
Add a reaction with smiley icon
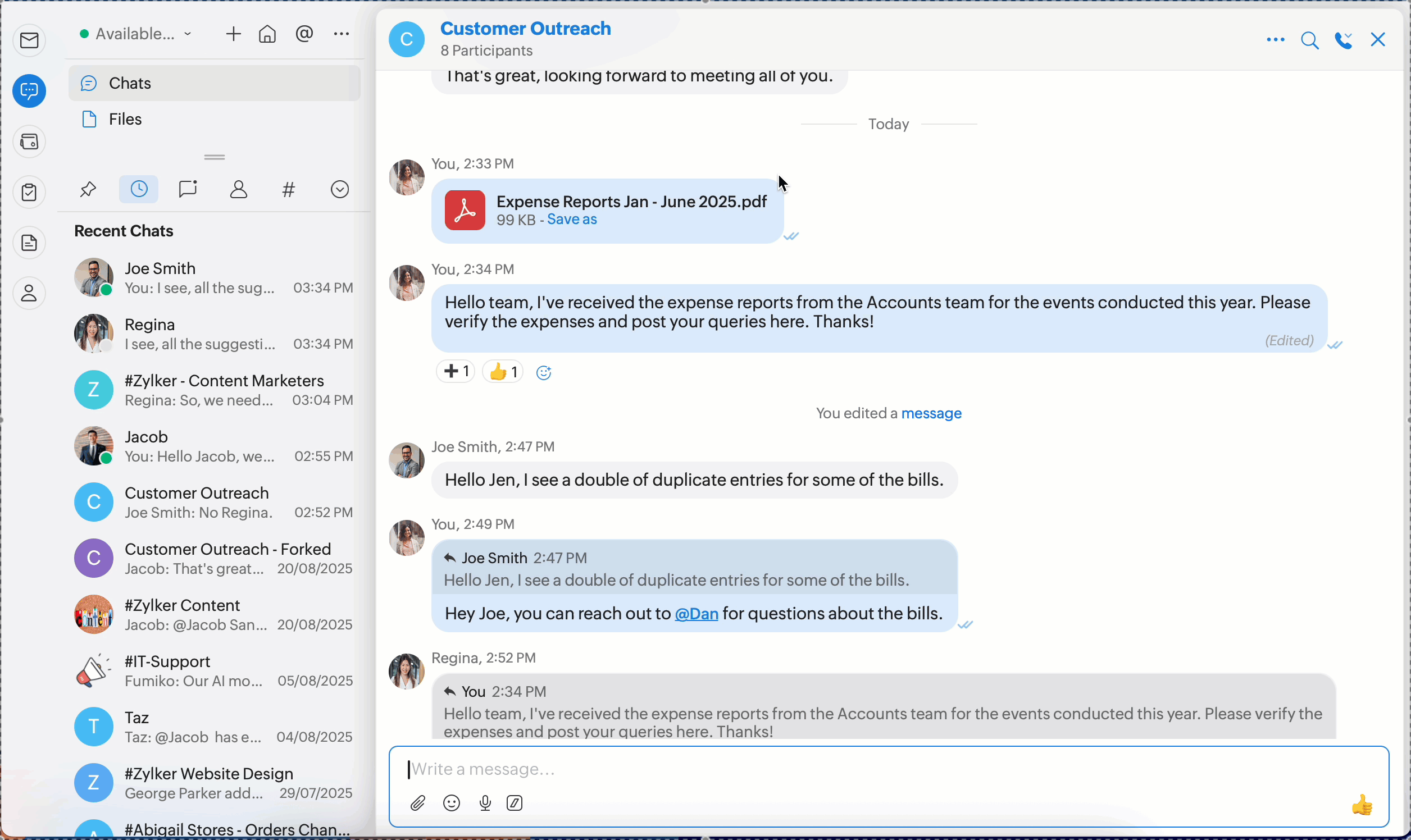click(x=544, y=372)
